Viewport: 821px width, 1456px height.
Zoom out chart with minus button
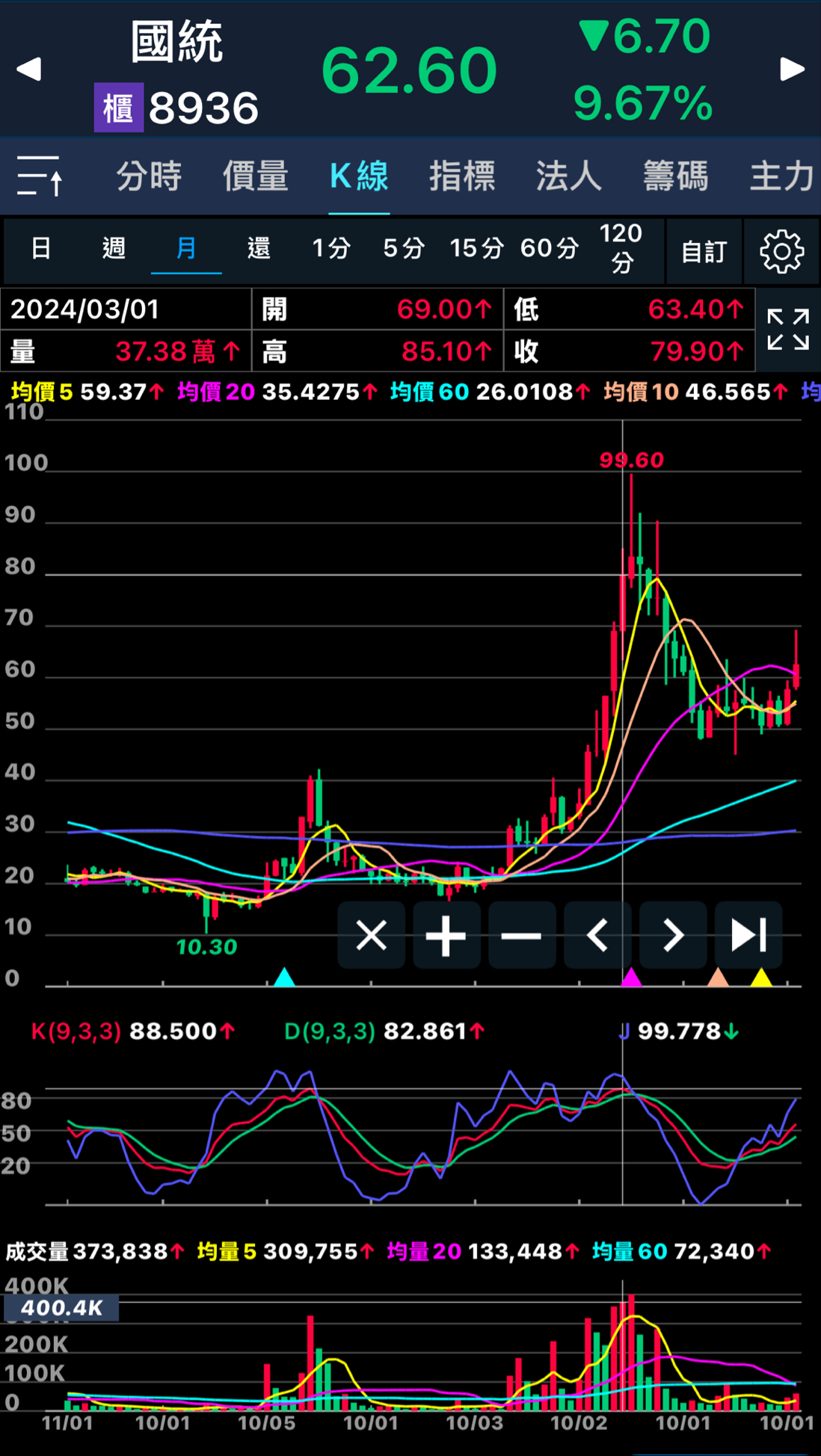click(522, 935)
